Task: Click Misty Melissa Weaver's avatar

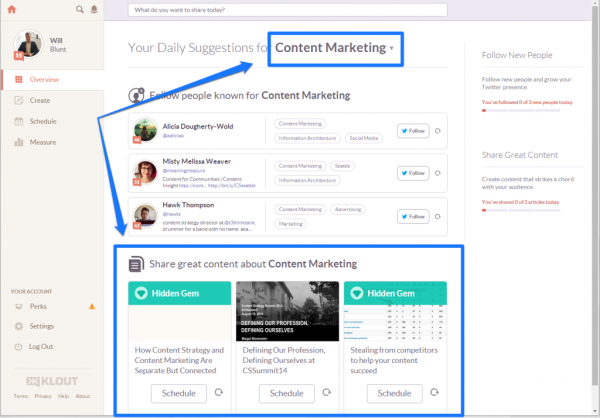Action: (145, 172)
